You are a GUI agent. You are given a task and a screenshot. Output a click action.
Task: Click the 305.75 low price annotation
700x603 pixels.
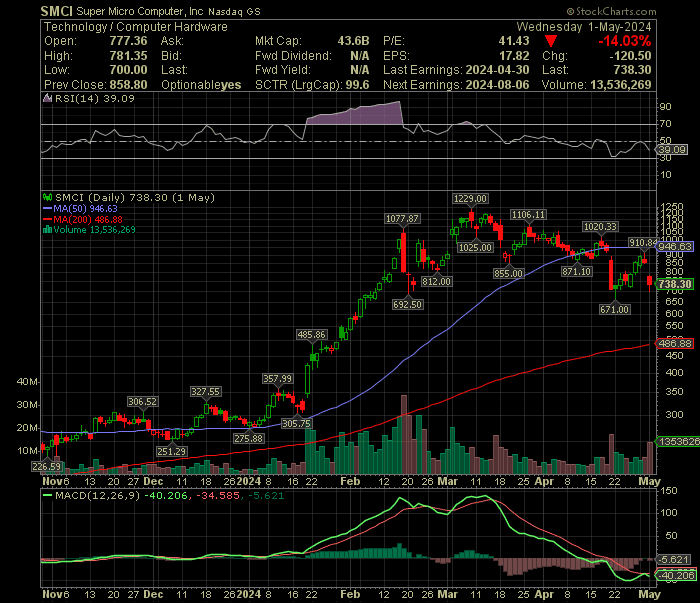pos(296,423)
